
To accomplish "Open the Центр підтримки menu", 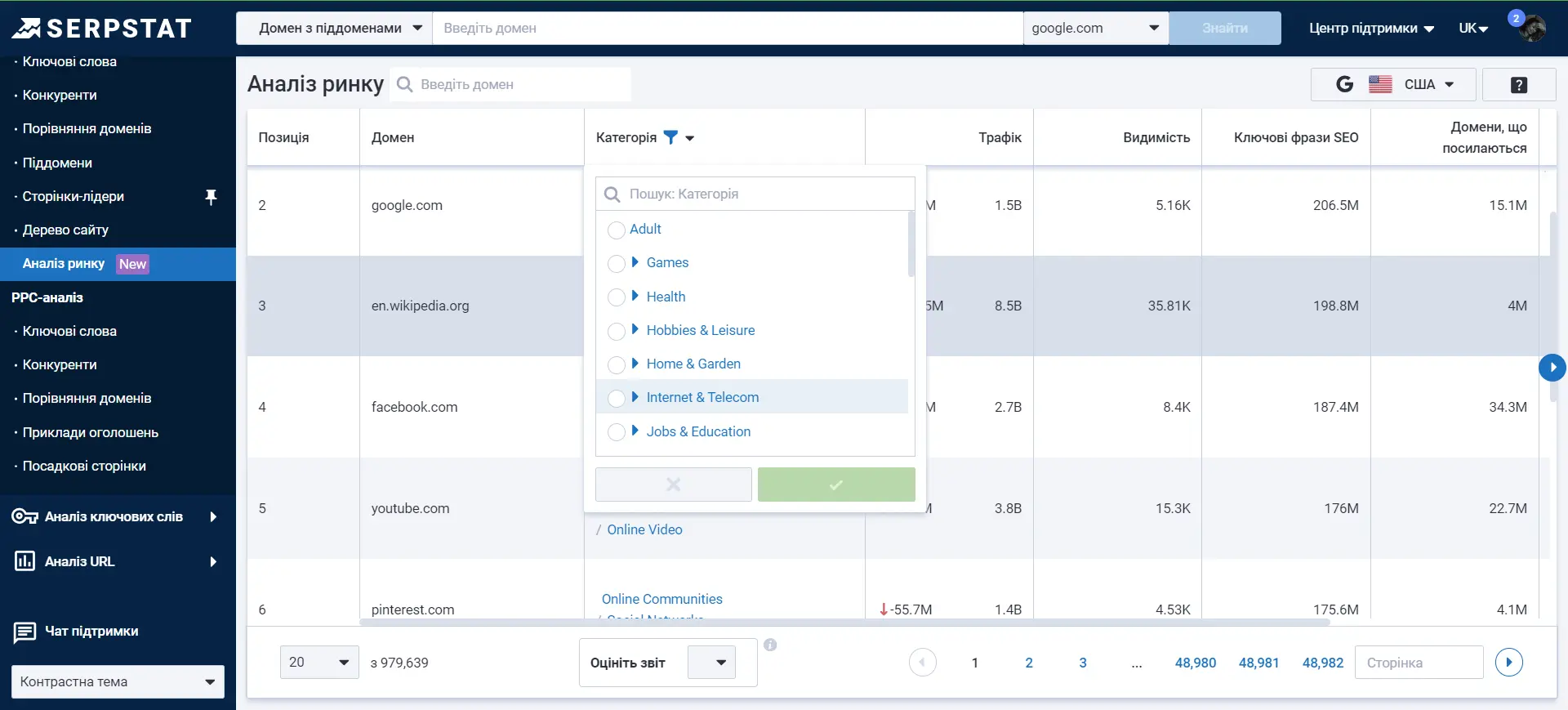I will (x=1372, y=29).
